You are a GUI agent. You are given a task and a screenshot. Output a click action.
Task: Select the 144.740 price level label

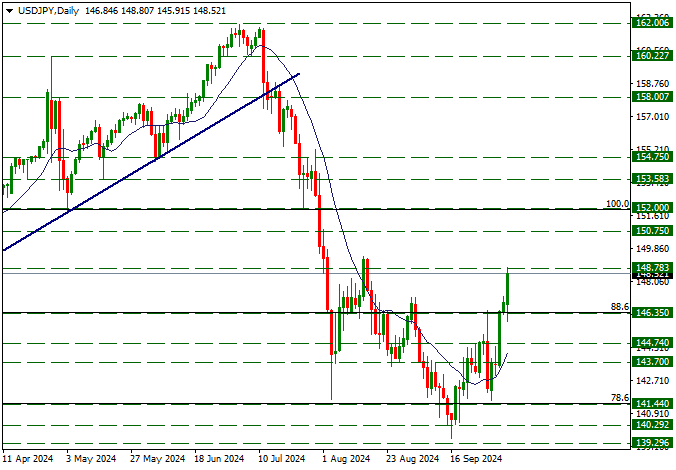652,343
